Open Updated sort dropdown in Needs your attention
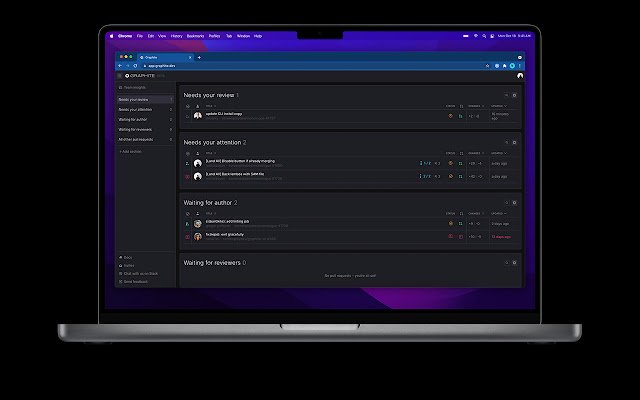Screen dimensions: 640x400 (x=499, y=153)
